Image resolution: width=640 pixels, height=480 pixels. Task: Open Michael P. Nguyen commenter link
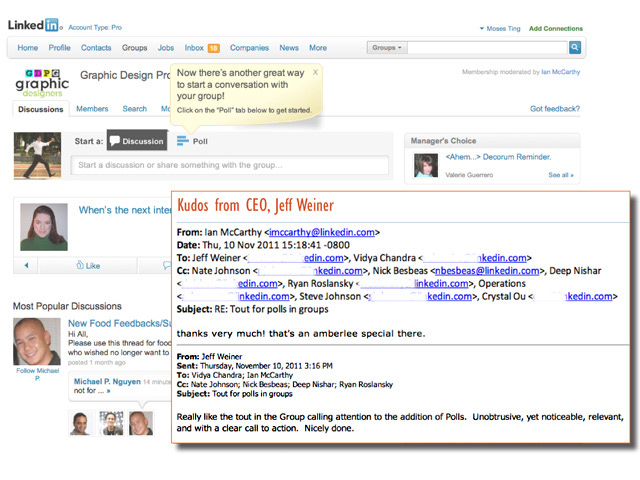107,381
